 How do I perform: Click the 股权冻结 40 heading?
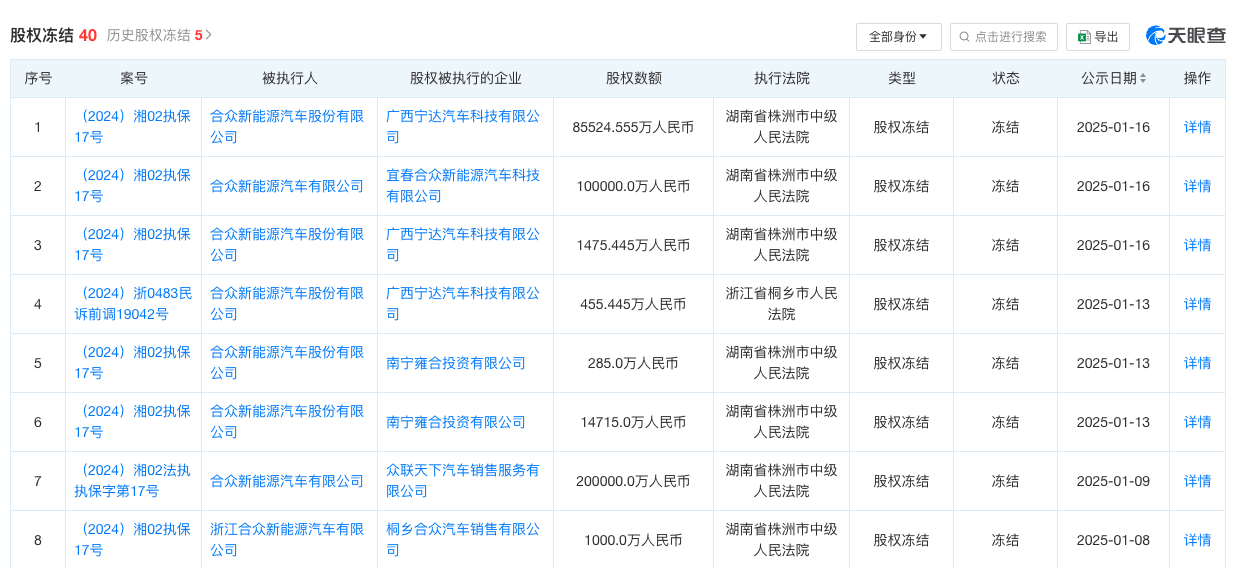coord(53,35)
